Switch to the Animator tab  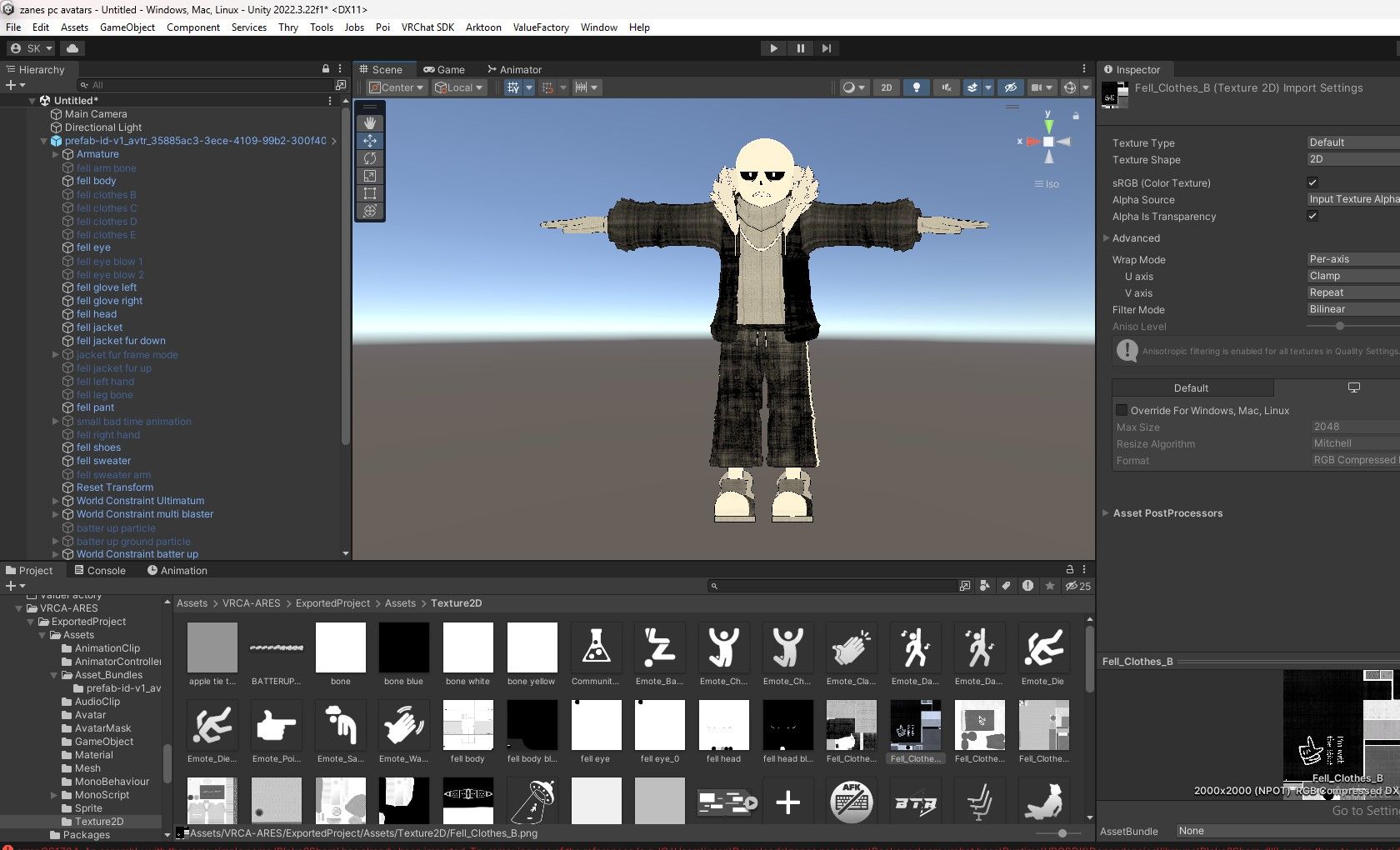(514, 69)
